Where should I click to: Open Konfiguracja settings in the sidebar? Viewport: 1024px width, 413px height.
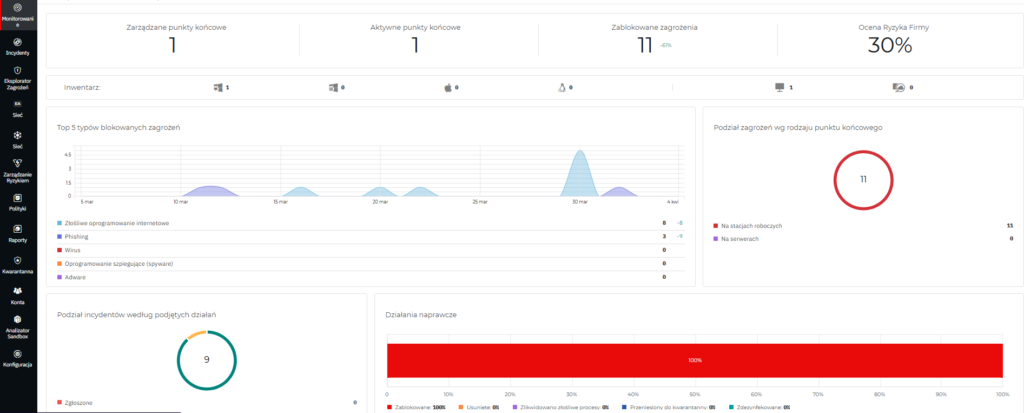(x=17, y=359)
